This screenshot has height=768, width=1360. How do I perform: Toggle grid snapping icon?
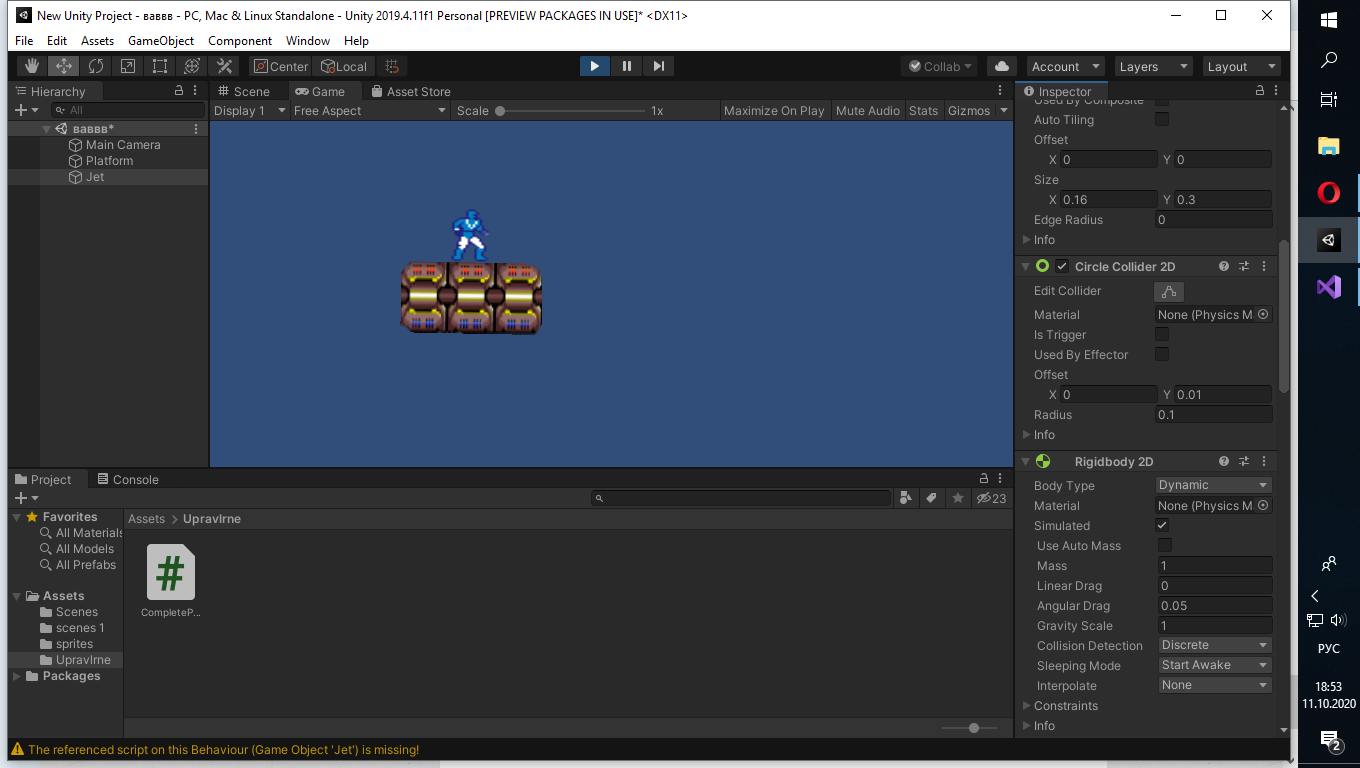[x=392, y=66]
